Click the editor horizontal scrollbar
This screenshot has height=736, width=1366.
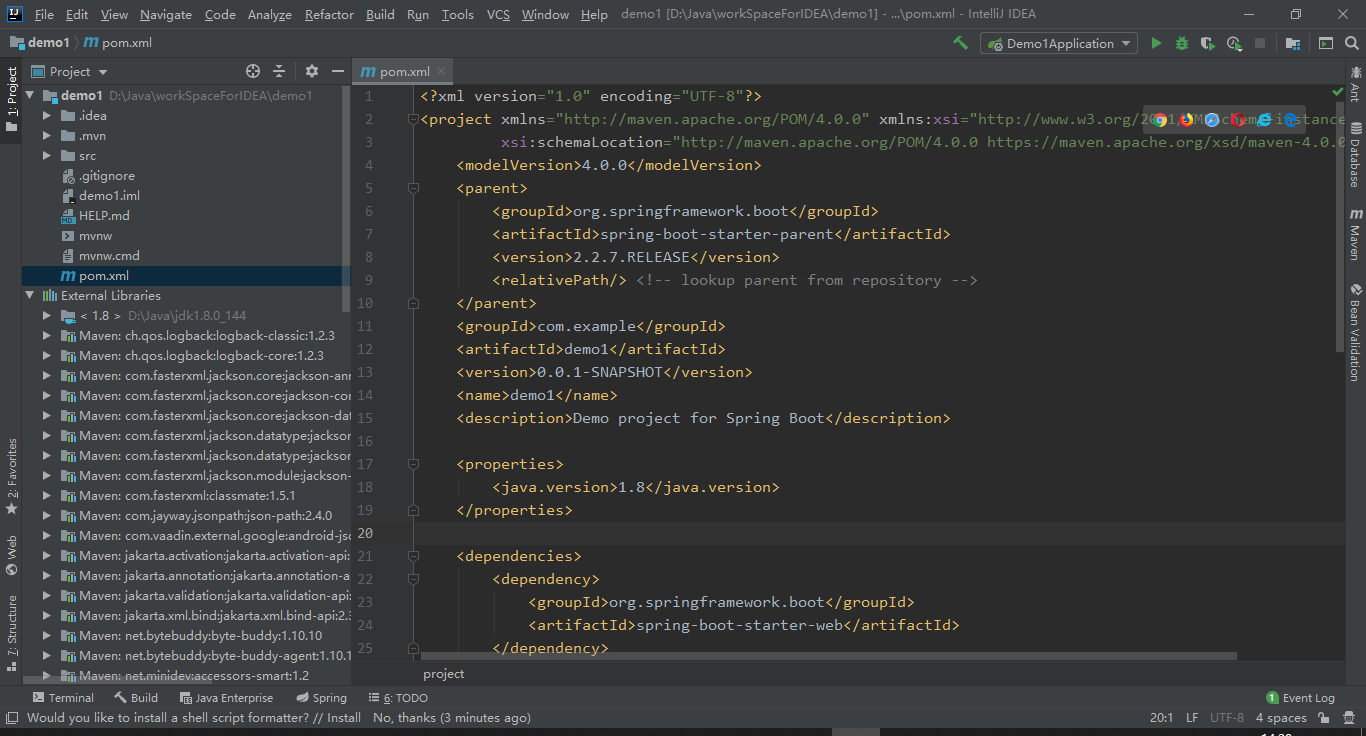(x=828, y=657)
